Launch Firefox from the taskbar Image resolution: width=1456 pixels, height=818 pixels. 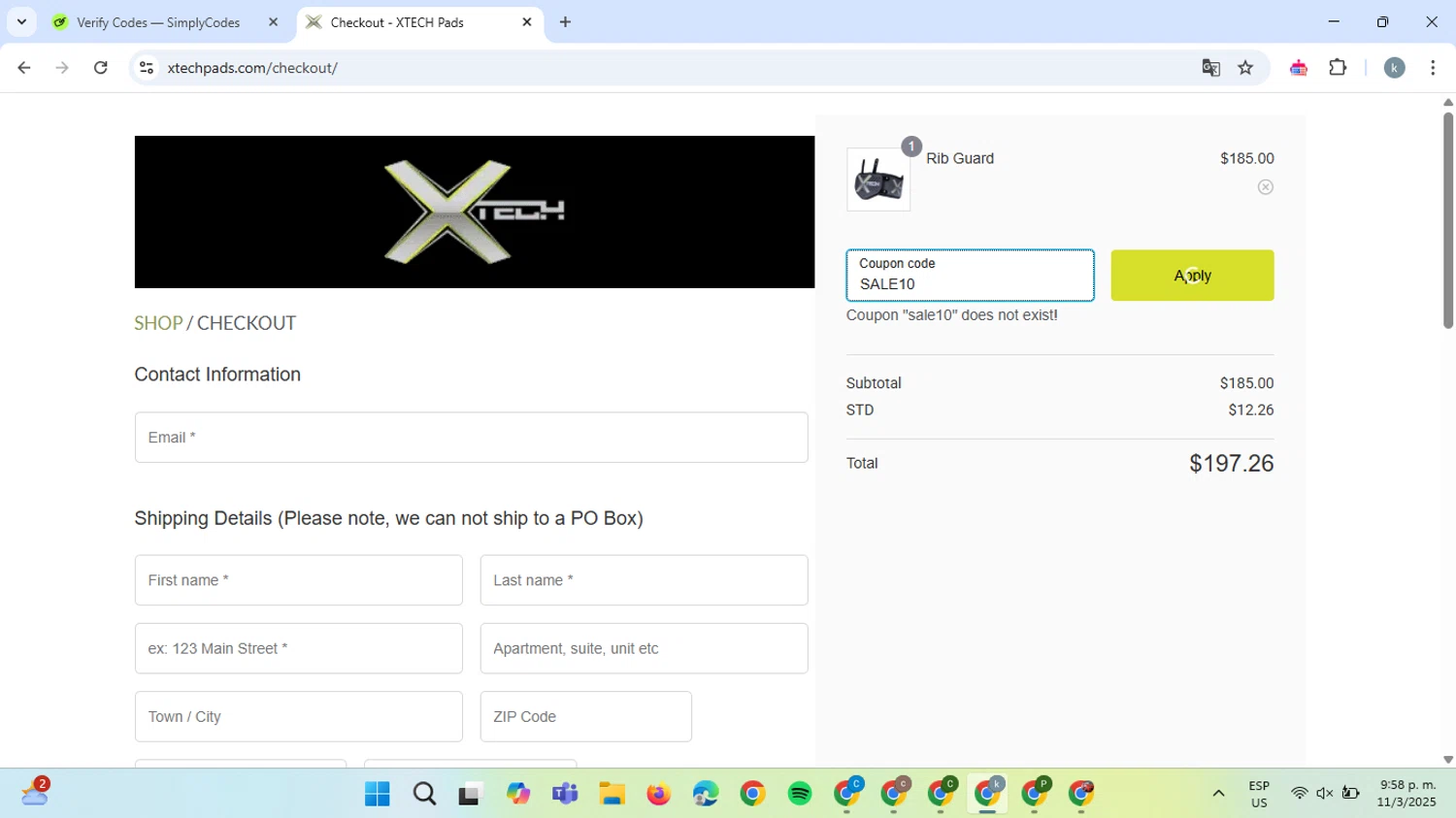pos(659,794)
